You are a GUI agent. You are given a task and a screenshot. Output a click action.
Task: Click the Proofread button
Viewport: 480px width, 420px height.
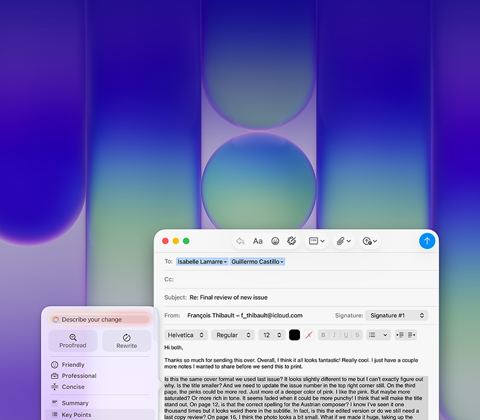click(x=73, y=341)
